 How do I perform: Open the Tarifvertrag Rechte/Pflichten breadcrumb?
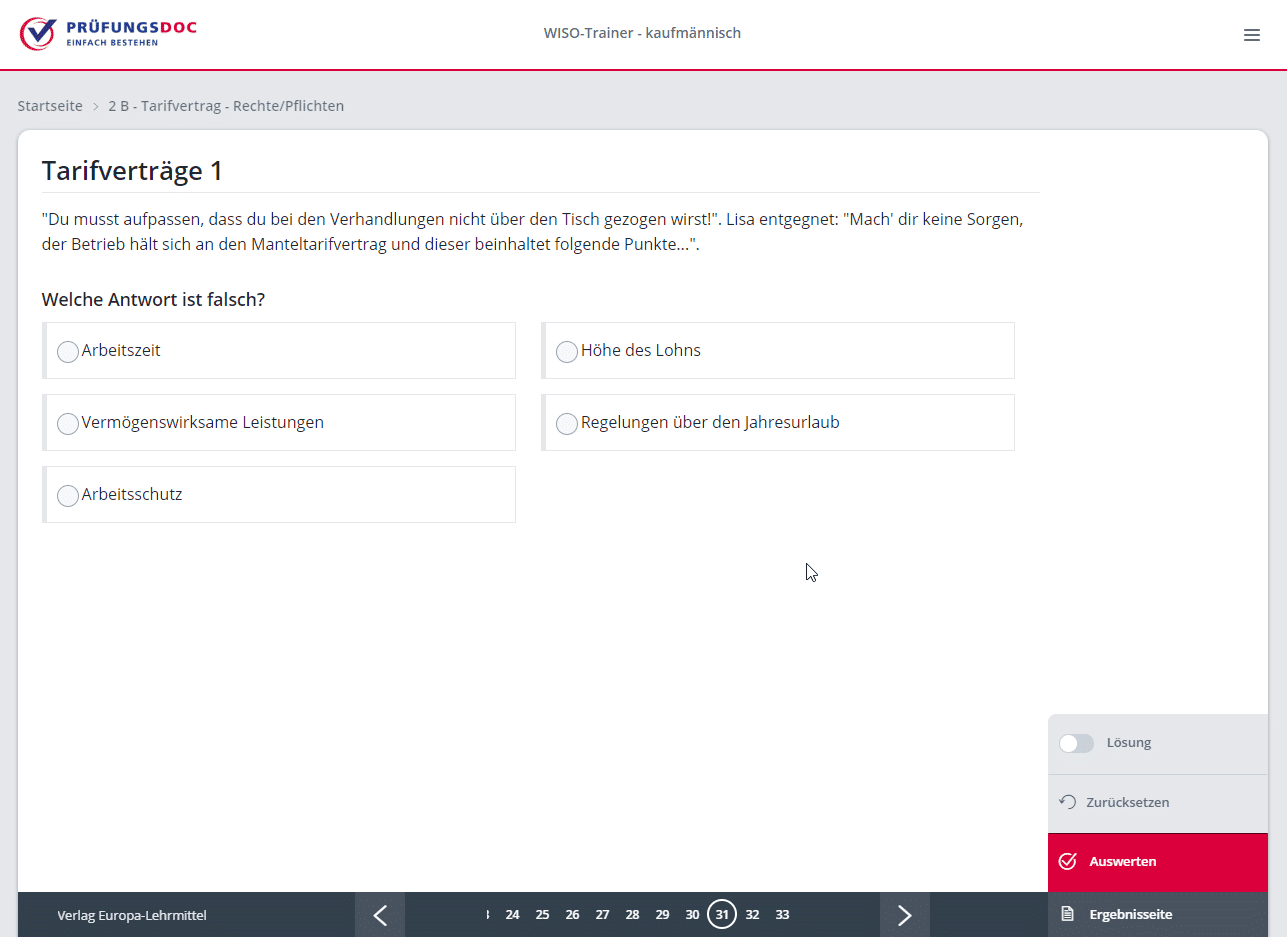click(x=226, y=106)
